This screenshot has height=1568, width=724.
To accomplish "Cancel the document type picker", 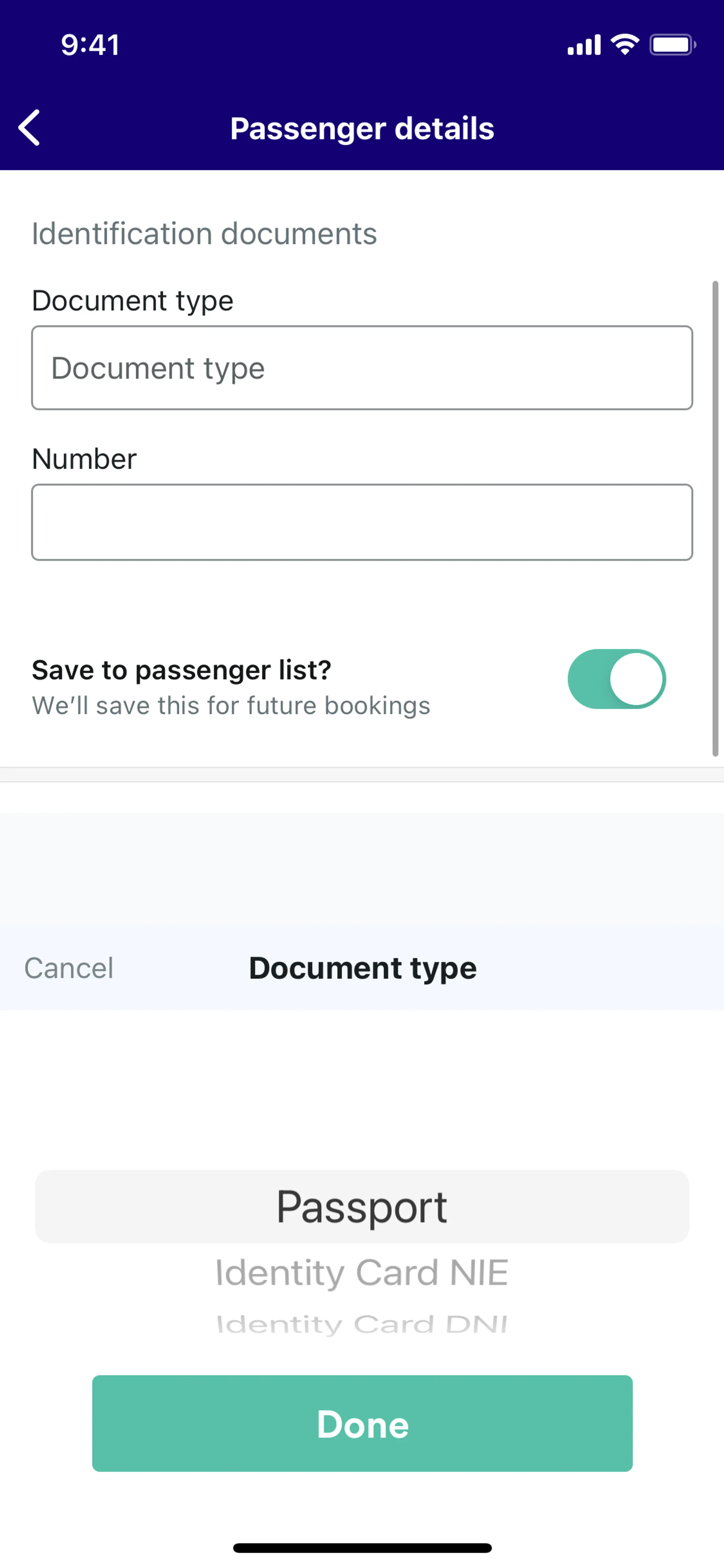I will tap(69, 968).
